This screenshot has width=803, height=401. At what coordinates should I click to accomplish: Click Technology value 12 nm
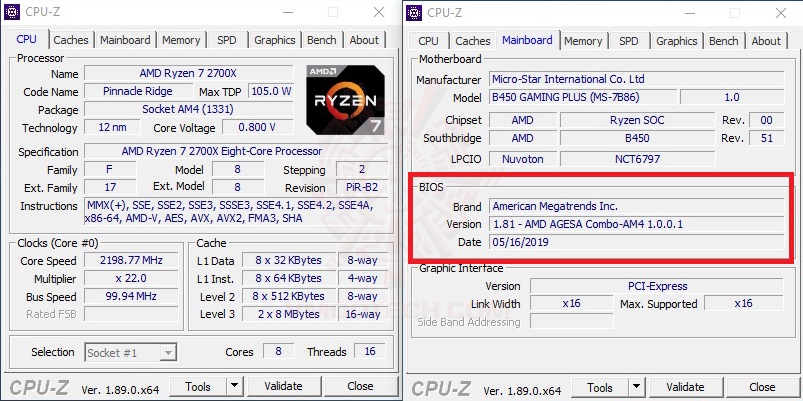pyautogui.click(x=112, y=127)
